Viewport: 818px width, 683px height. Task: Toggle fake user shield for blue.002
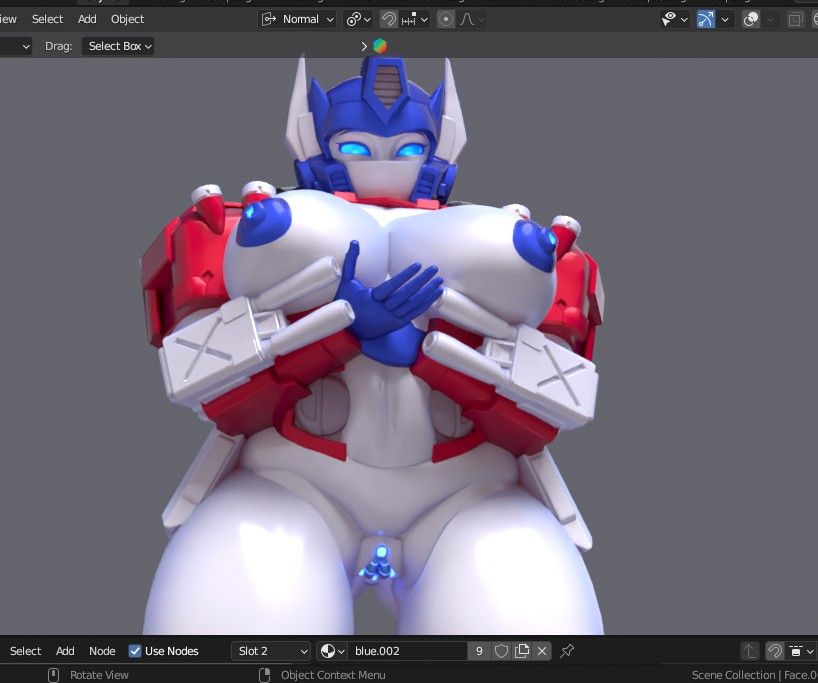click(x=501, y=651)
